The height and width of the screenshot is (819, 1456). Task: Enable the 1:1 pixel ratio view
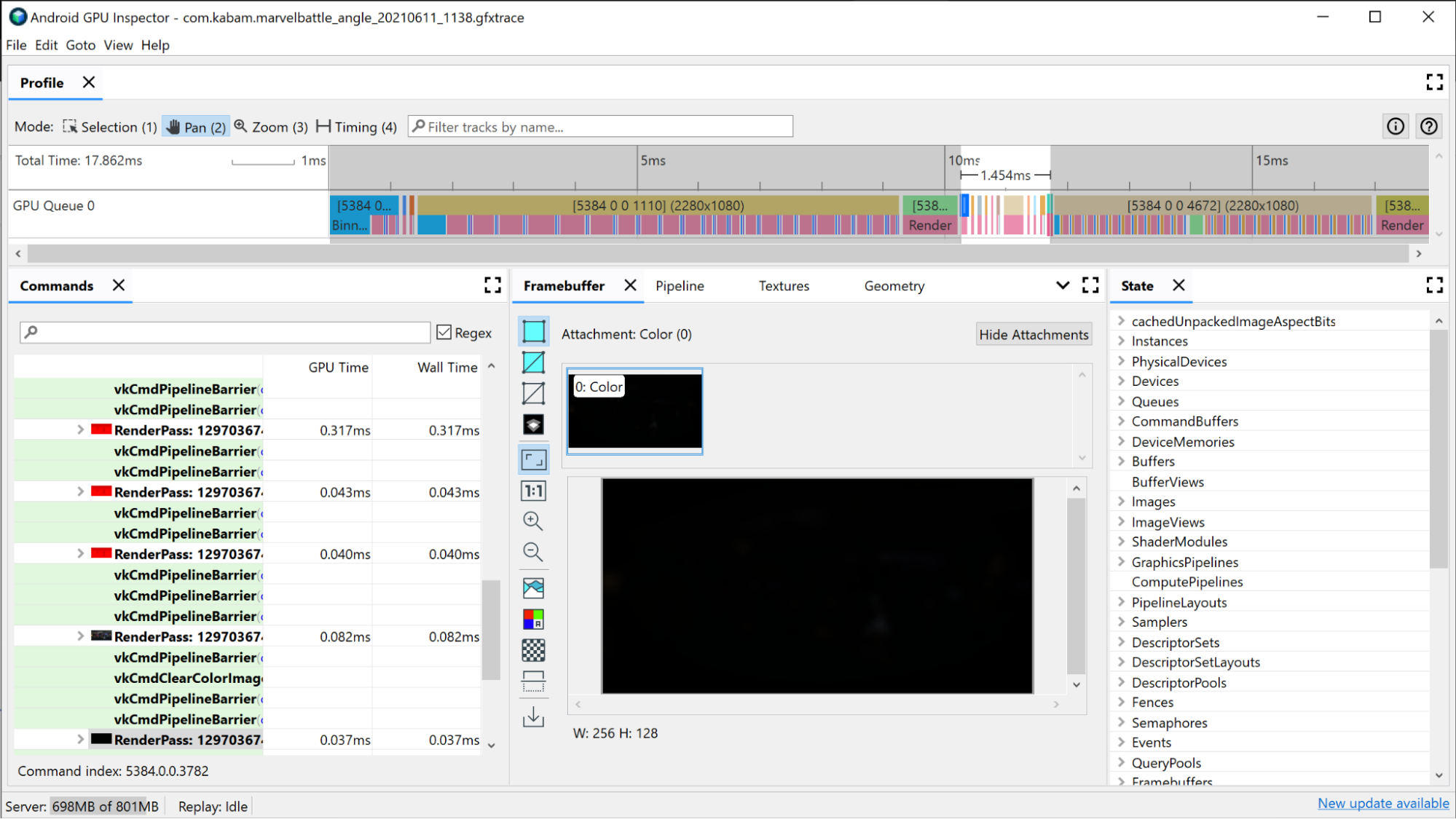click(x=534, y=490)
